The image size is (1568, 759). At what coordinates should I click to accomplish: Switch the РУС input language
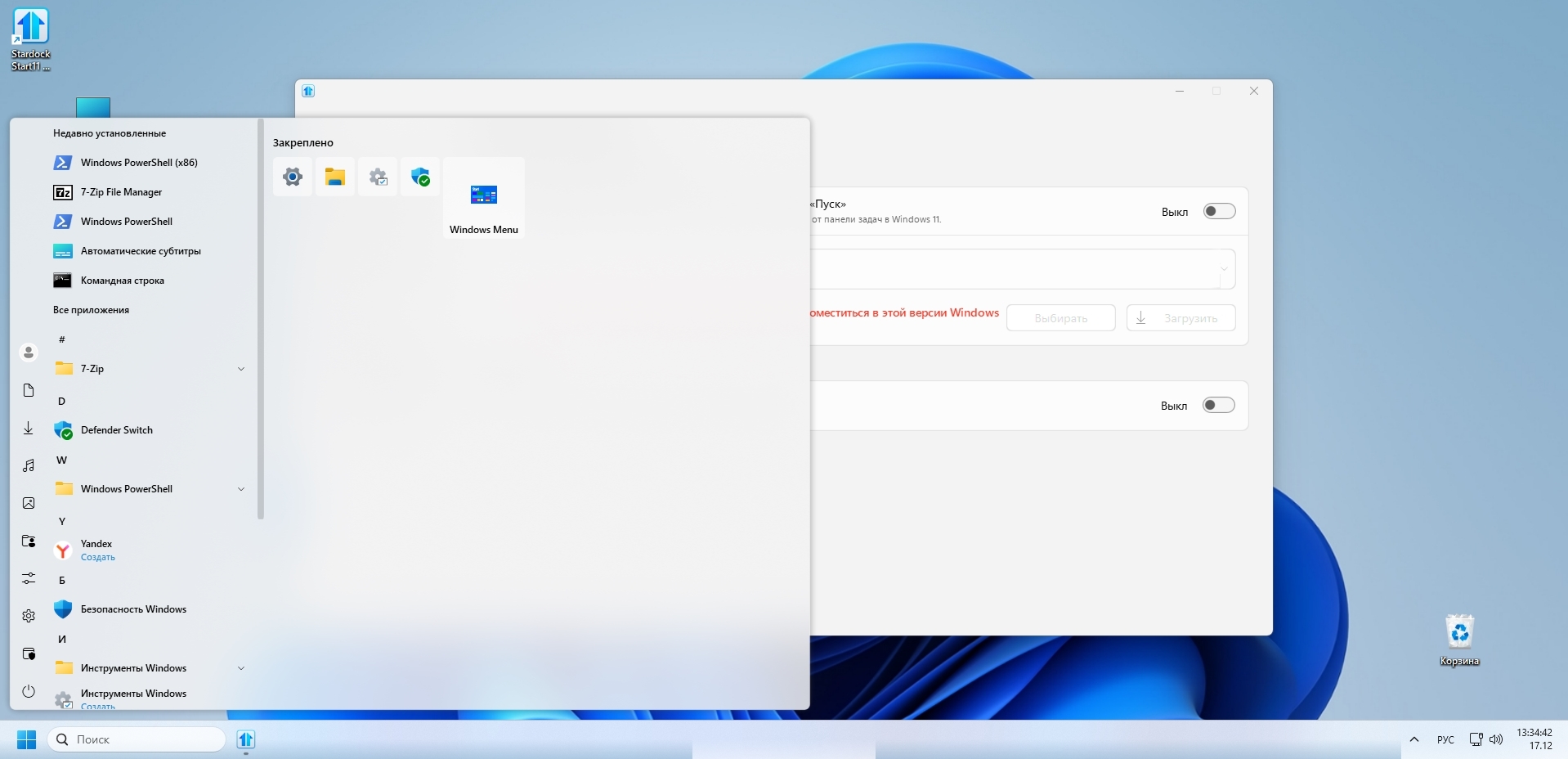pyautogui.click(x=1445, y=739)
